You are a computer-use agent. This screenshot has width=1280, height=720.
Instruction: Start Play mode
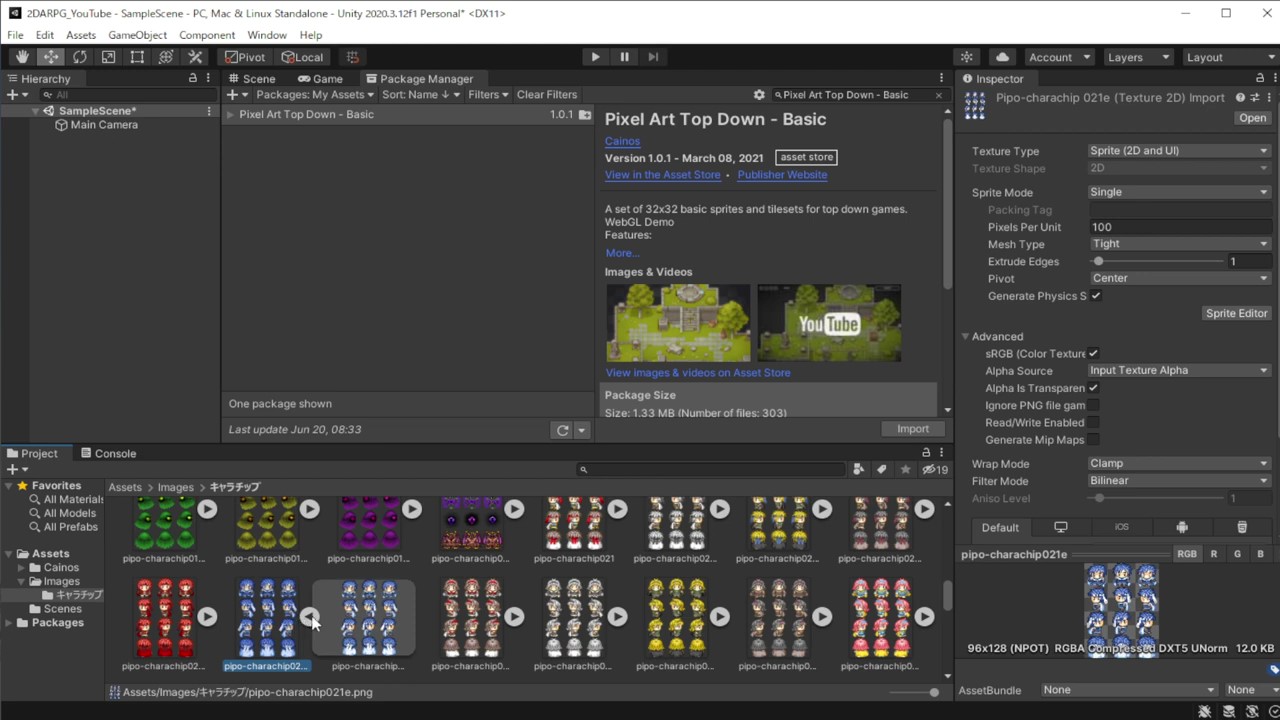tap(595, 57)
